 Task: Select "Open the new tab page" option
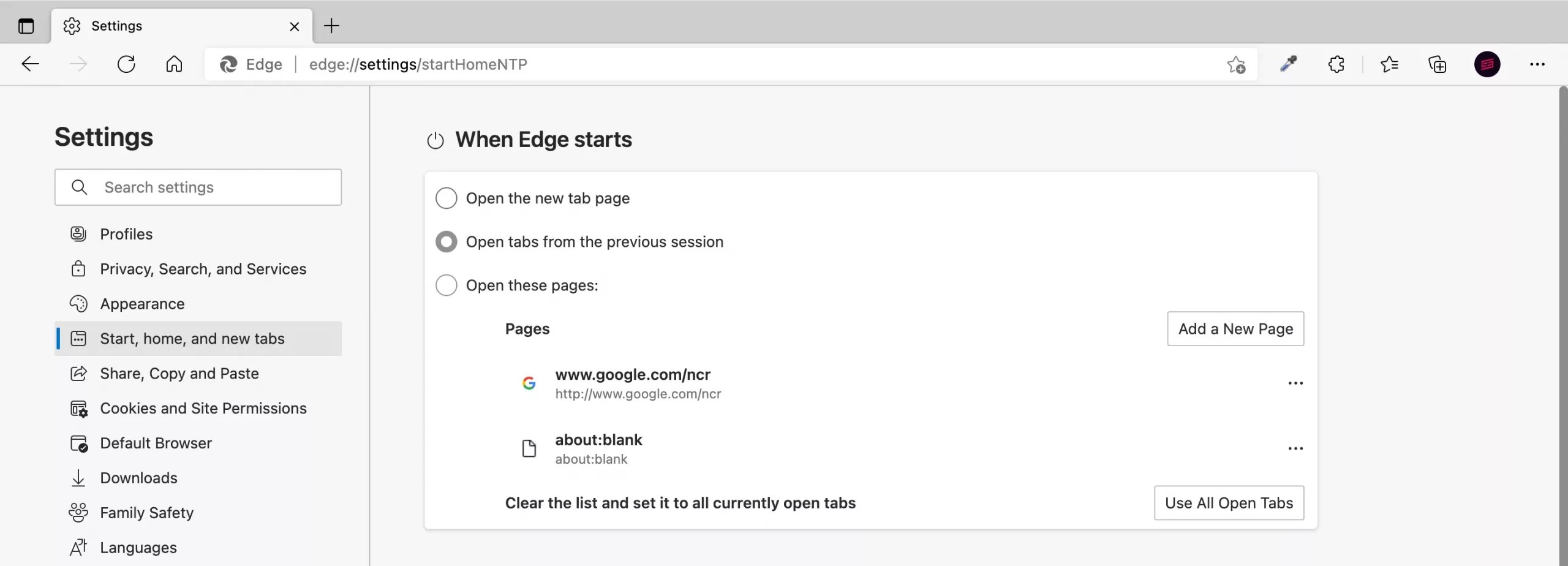(446, 198)
